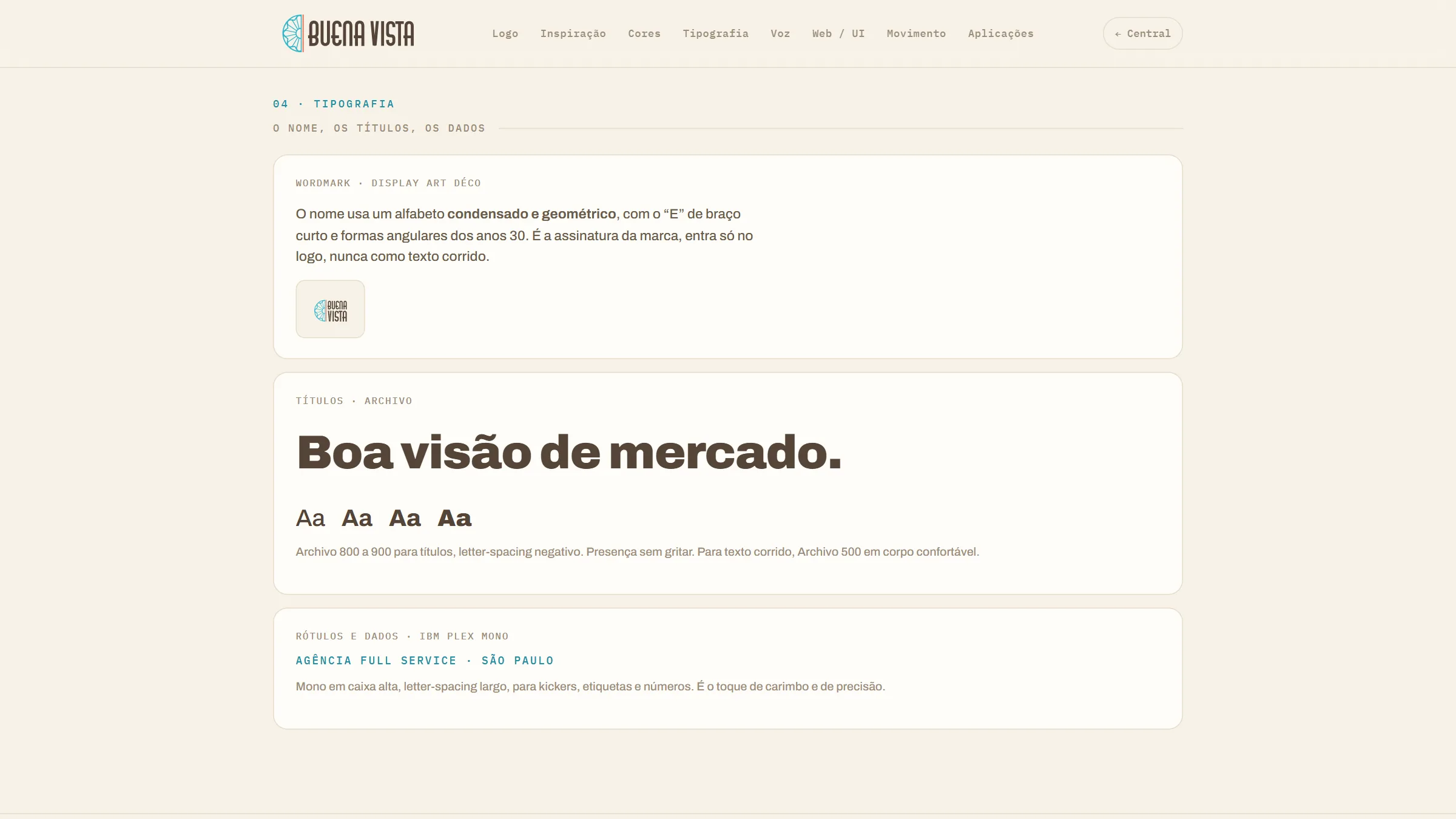
Task: Click "AGÊNCIA FULL SERVICE · SÃO PAULO" text
Action: pos(425,660)
